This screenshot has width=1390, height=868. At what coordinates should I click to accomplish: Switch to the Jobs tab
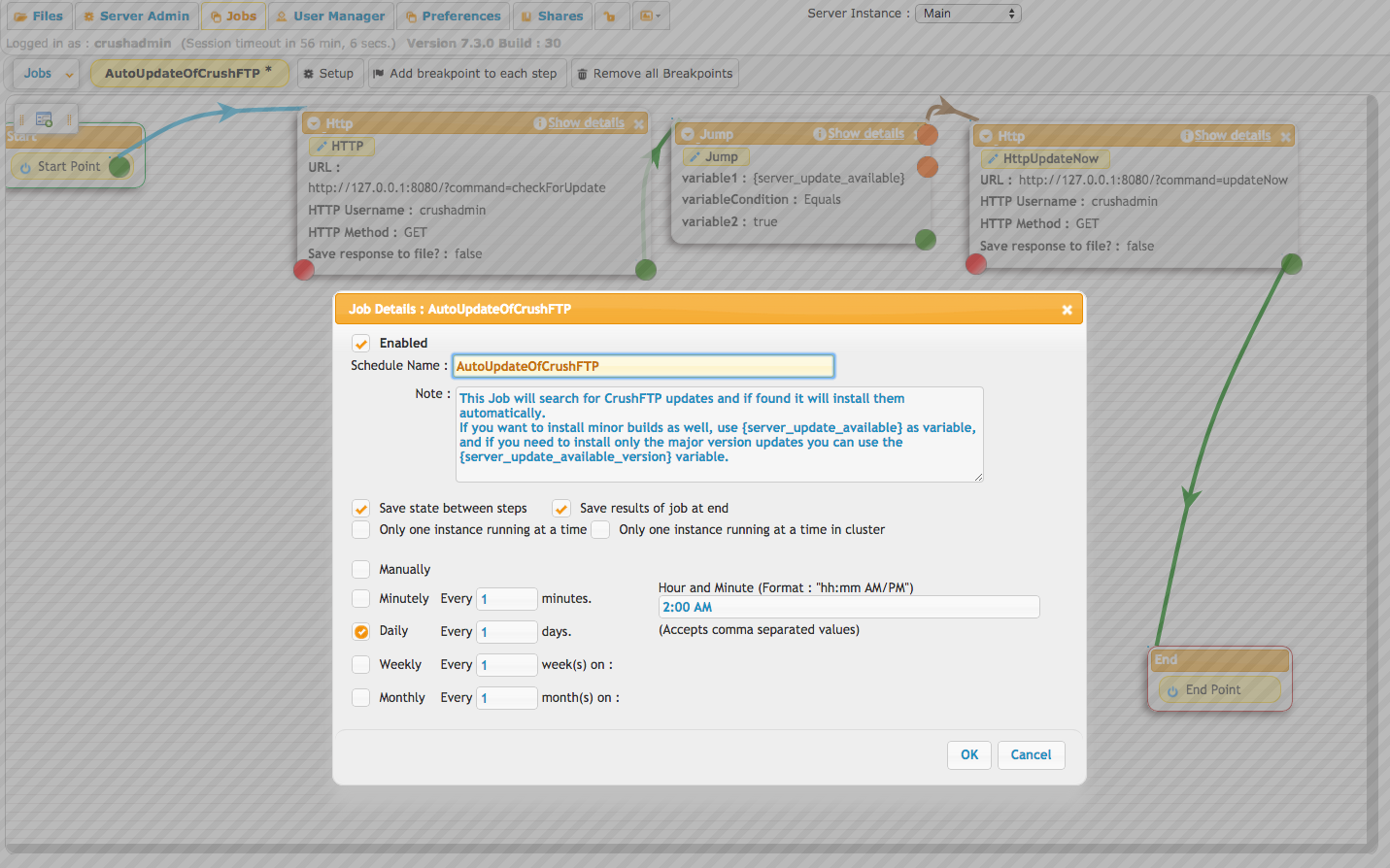click(233, 17)
